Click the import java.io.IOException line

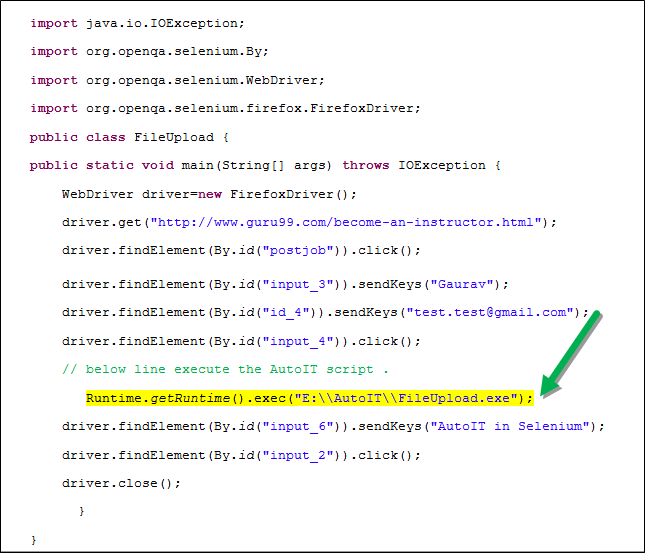click(x=137, y=22)
